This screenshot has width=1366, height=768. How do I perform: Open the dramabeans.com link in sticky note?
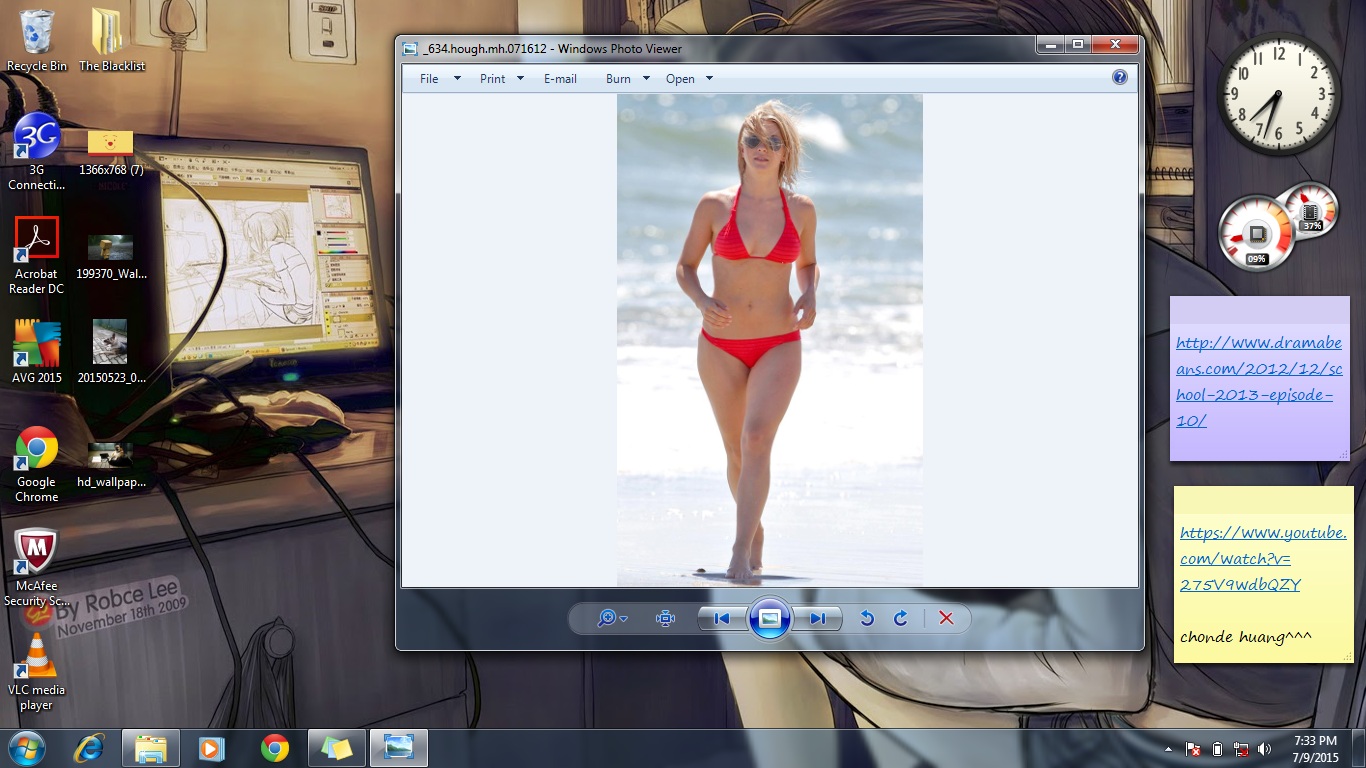click(x=1258, y=381)
